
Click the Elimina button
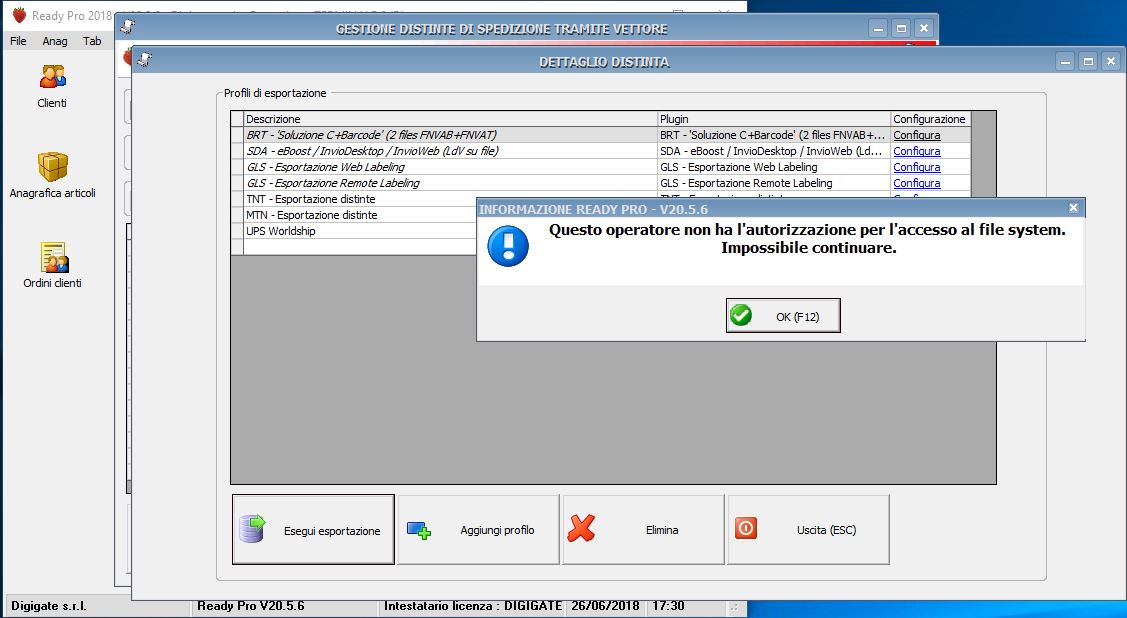643,530
